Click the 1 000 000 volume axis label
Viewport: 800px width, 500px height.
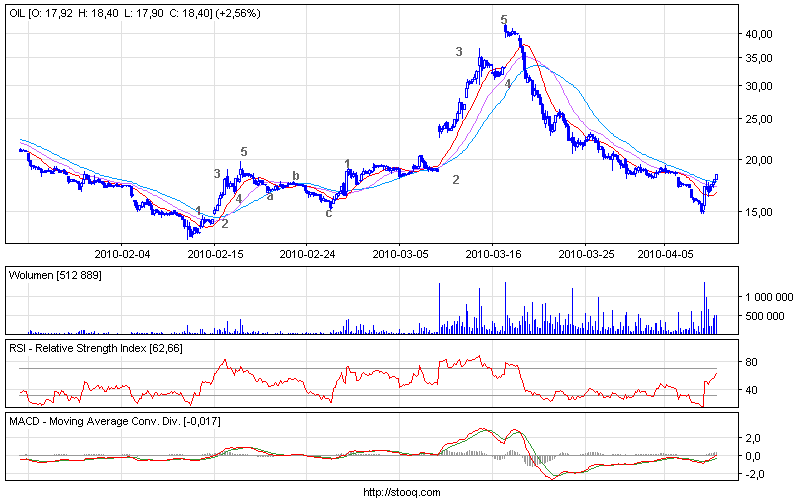click(766, 297)
